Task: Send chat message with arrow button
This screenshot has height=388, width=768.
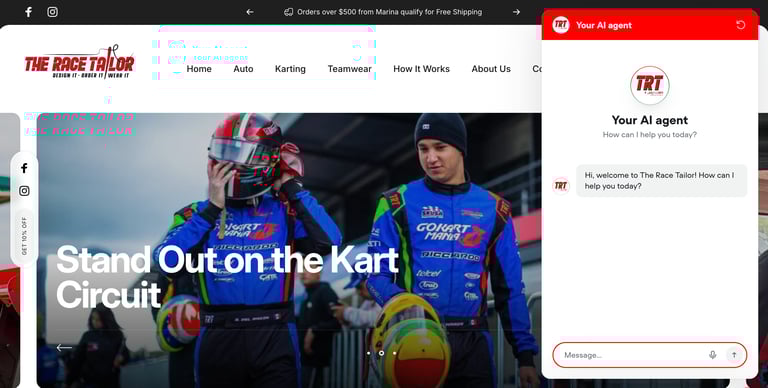Action: [x=734, y=355]
